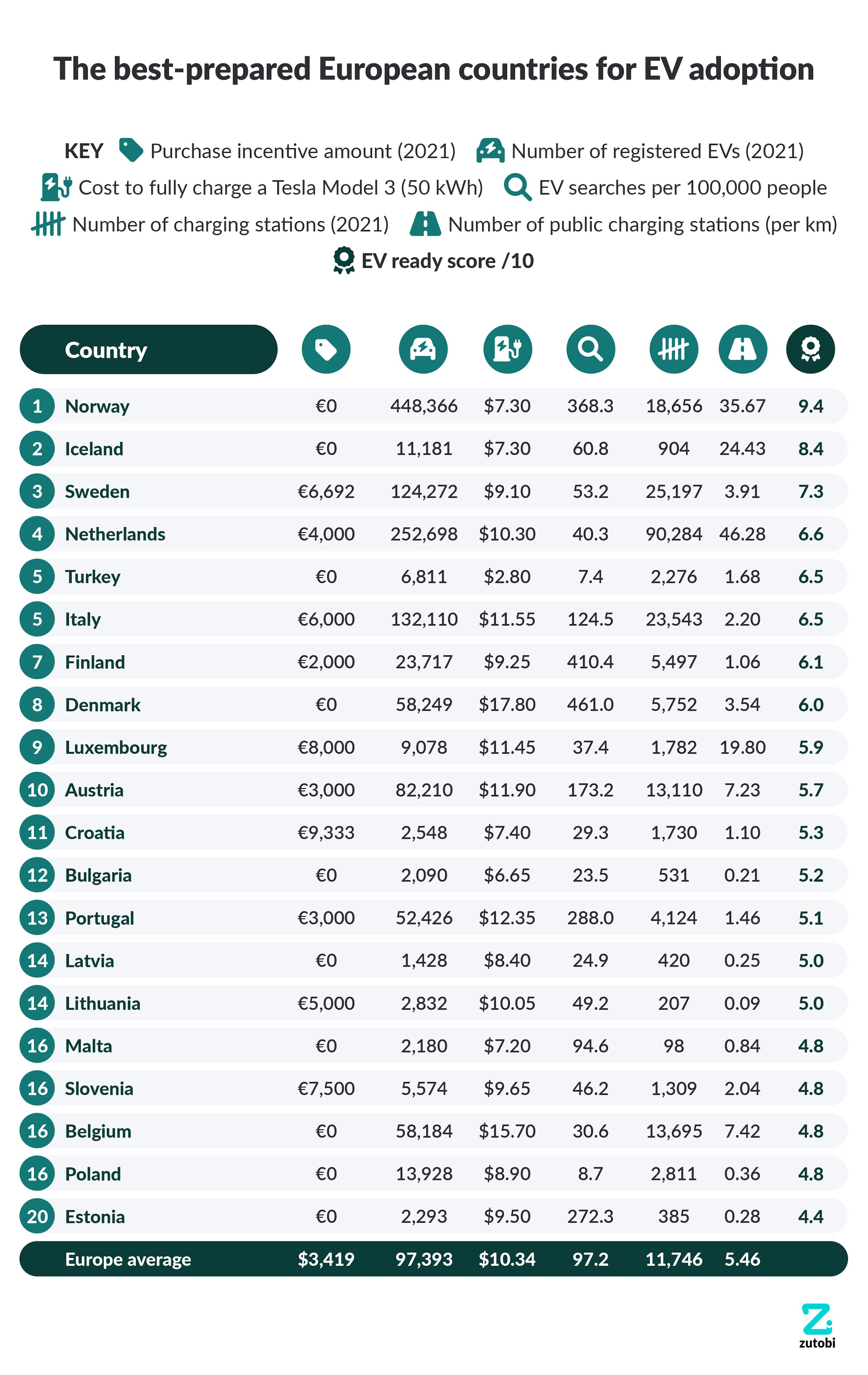The image size is (868, 1375).
Task: Click the tag icon in the key legend
Action: [x=131, y=150]
